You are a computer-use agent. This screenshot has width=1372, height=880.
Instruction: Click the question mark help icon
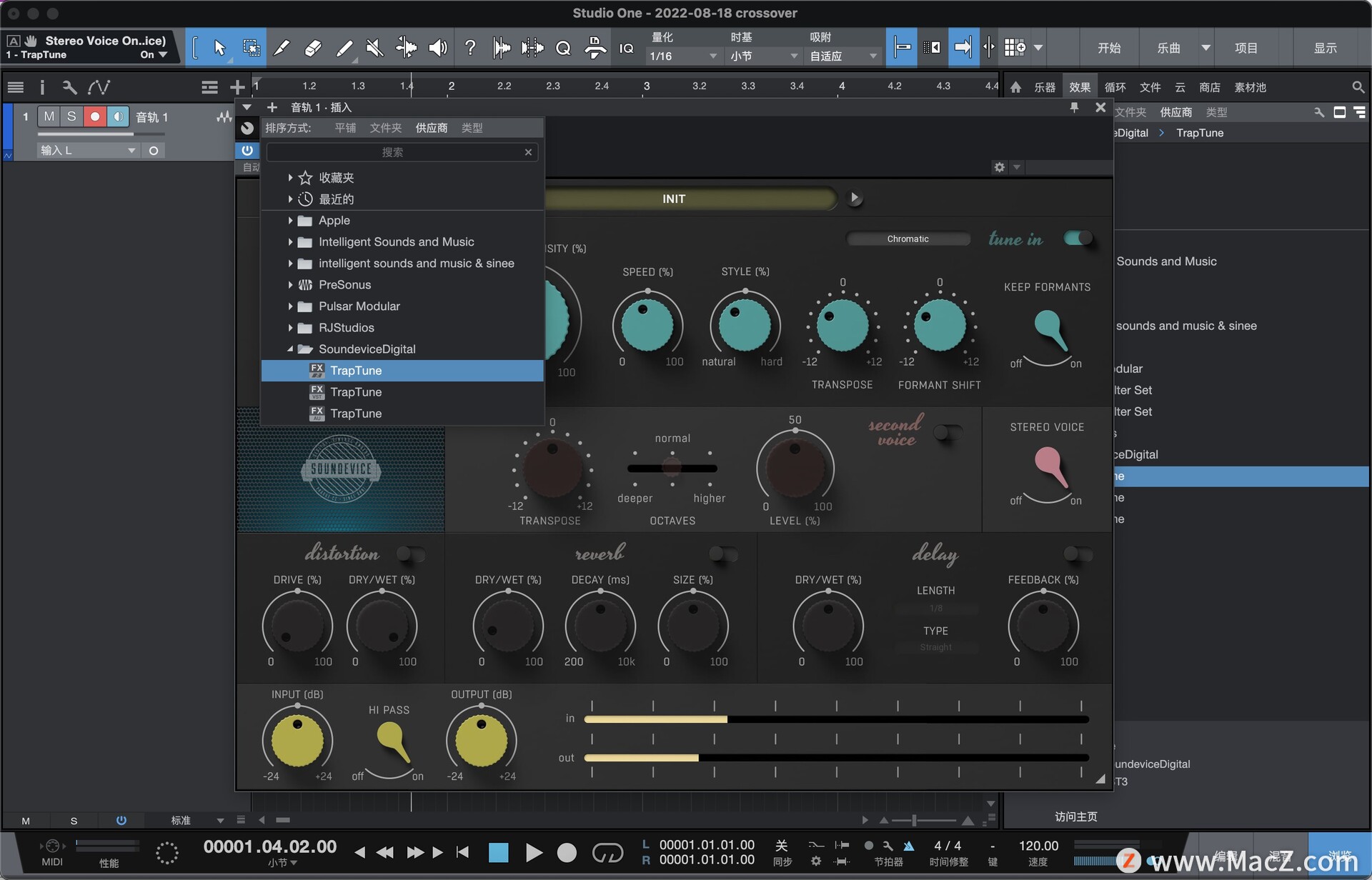click(x=469, y=48)
